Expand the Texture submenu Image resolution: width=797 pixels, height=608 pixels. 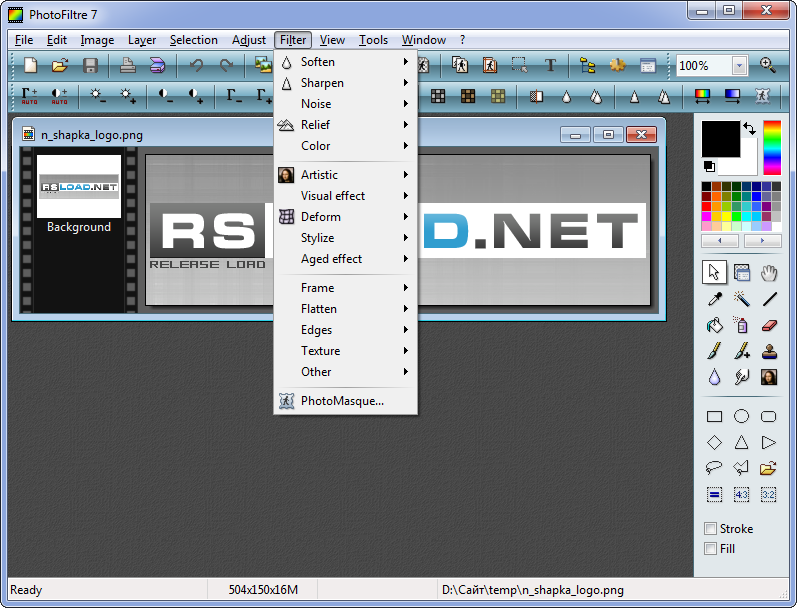[x=346, y=351]
